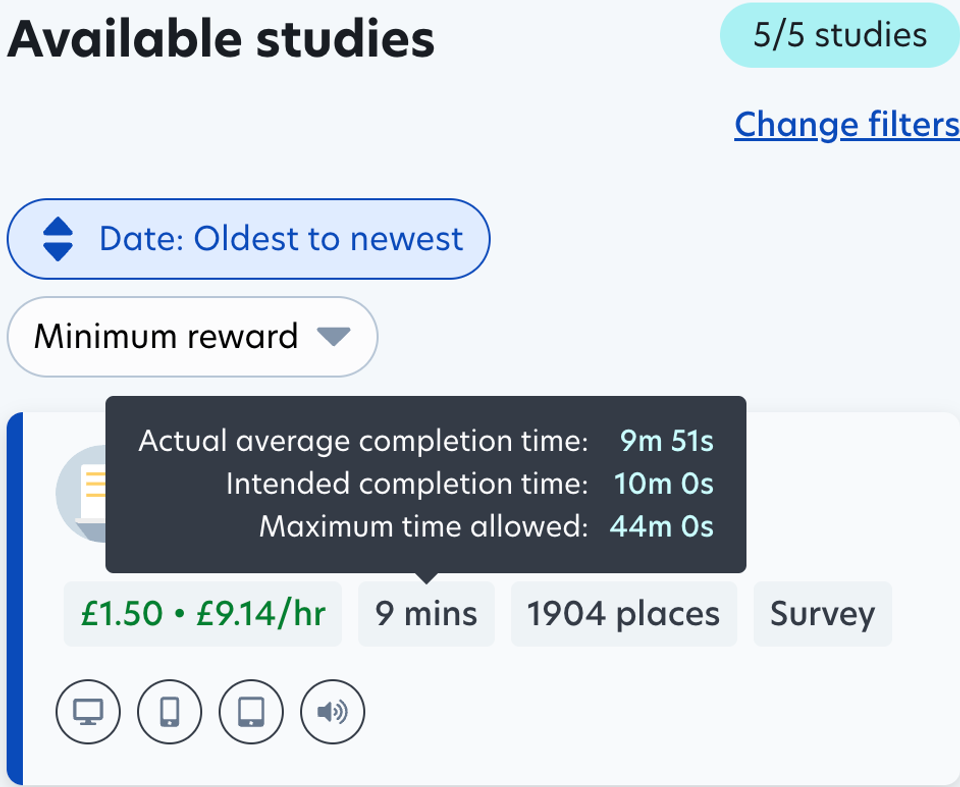Click the 9 mins duration tag
The width and height of the screenshot is (960, 787).
[426, 614]
